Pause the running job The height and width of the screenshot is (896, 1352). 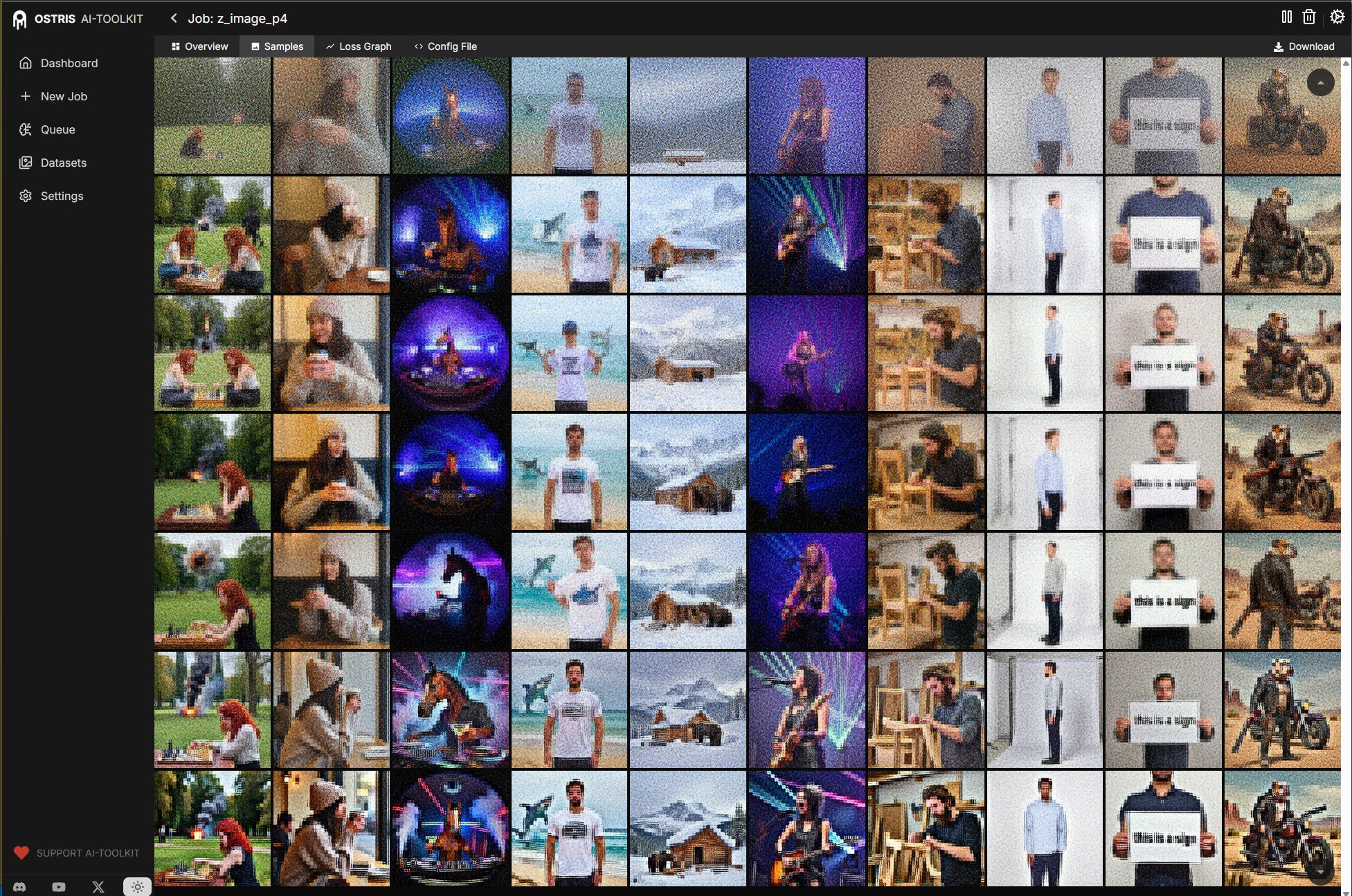click(x=1286, y=17)
